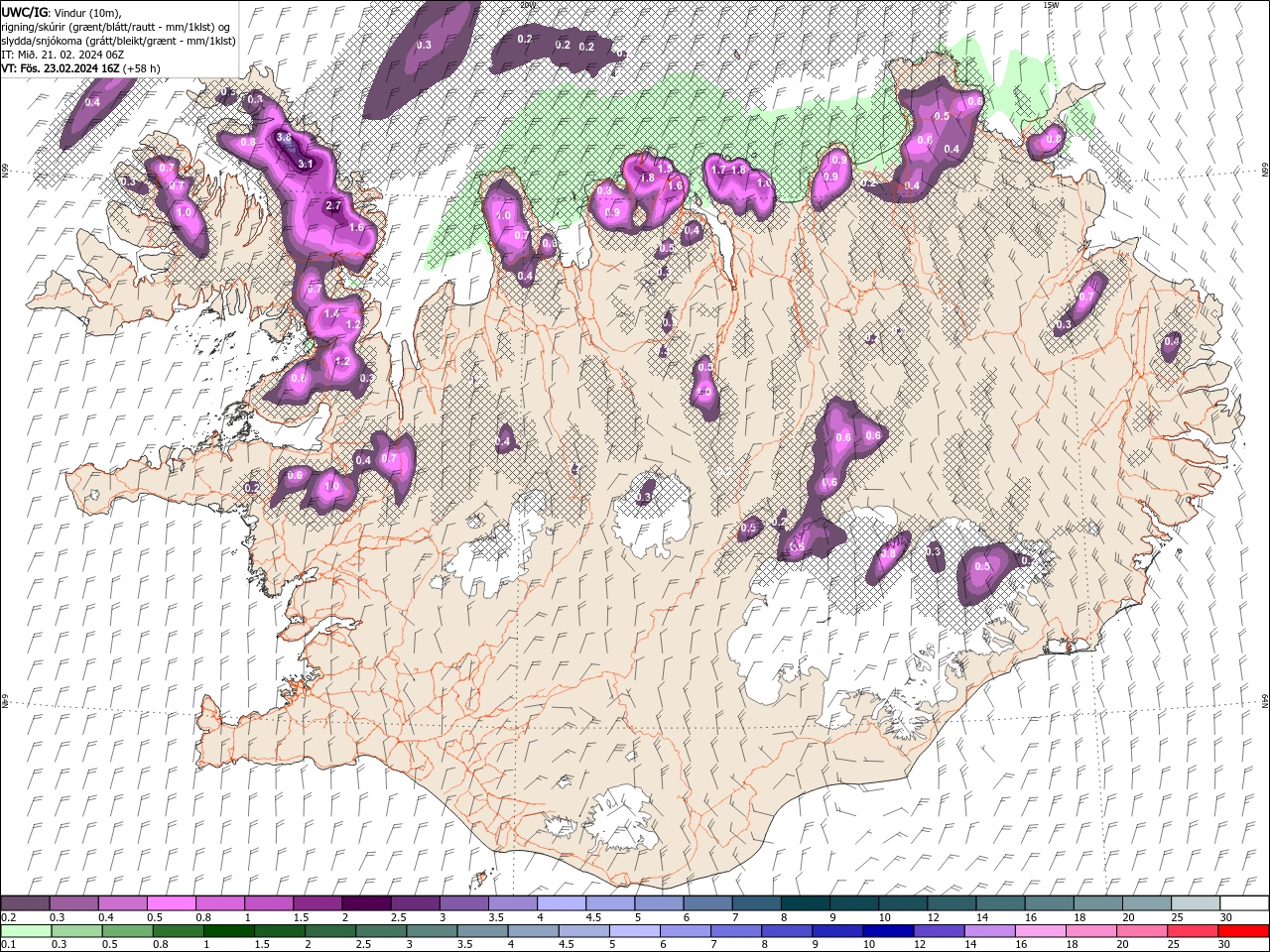Click the "15W" longitude label

1051,5
